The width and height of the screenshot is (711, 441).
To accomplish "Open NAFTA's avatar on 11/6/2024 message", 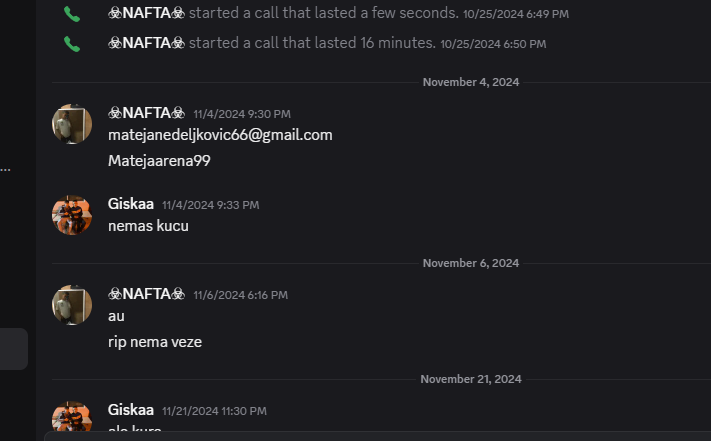I will (x=72, y=305).
